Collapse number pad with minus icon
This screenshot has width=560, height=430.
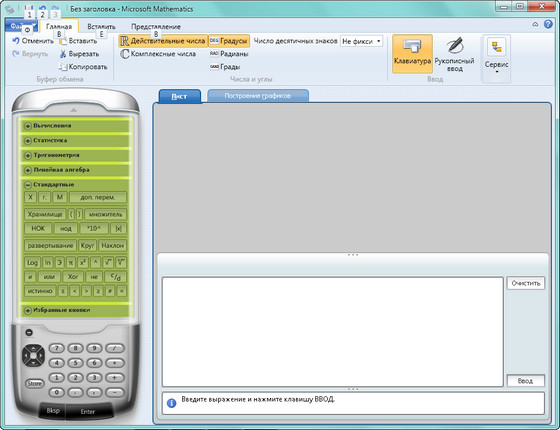pos(29,333)
